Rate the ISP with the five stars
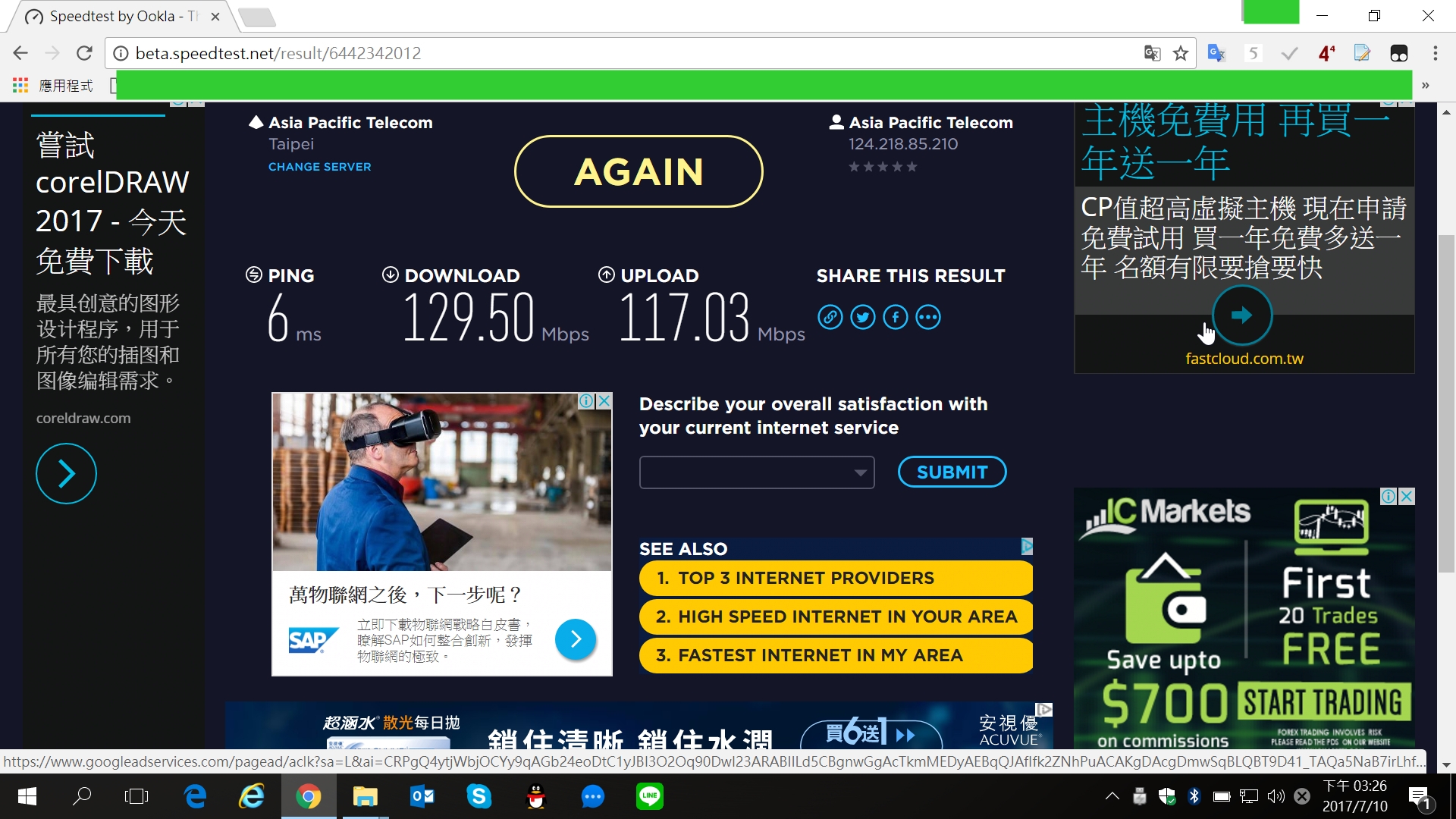The image size is (1456, 819). 883,167
